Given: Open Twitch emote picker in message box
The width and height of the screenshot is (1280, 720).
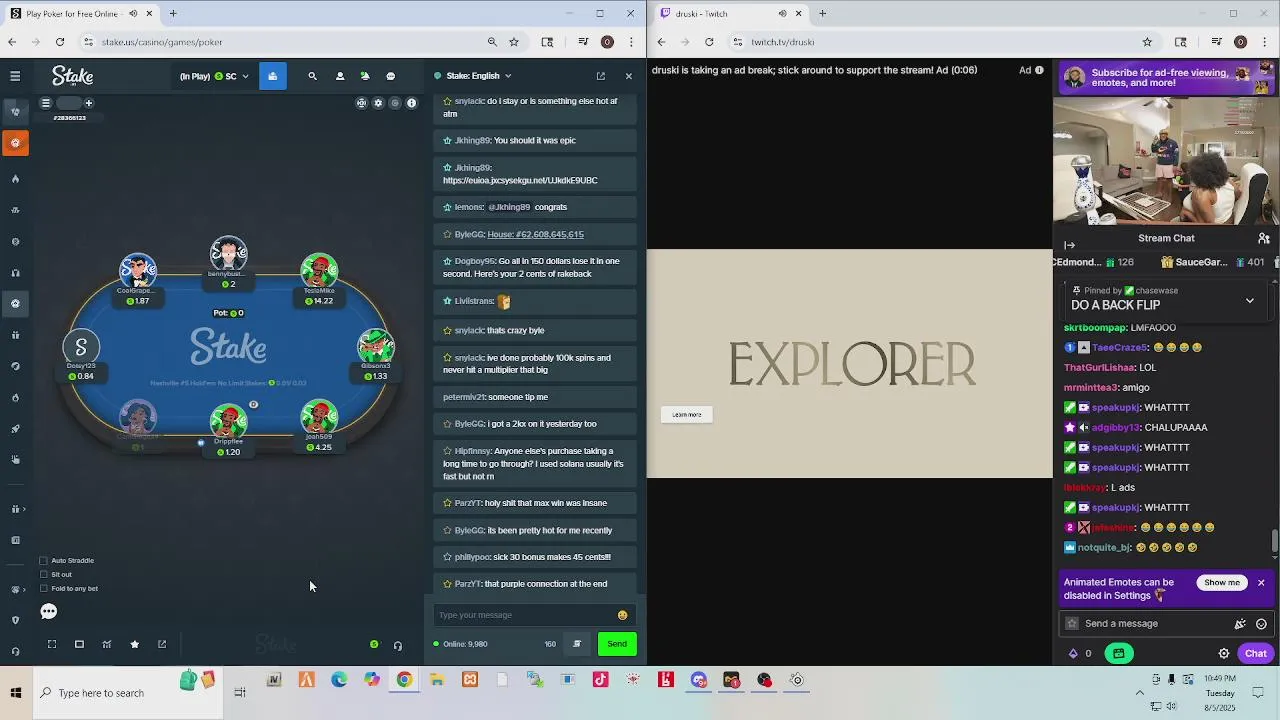Looking at the screenshot, I should tap(1261, 623).
